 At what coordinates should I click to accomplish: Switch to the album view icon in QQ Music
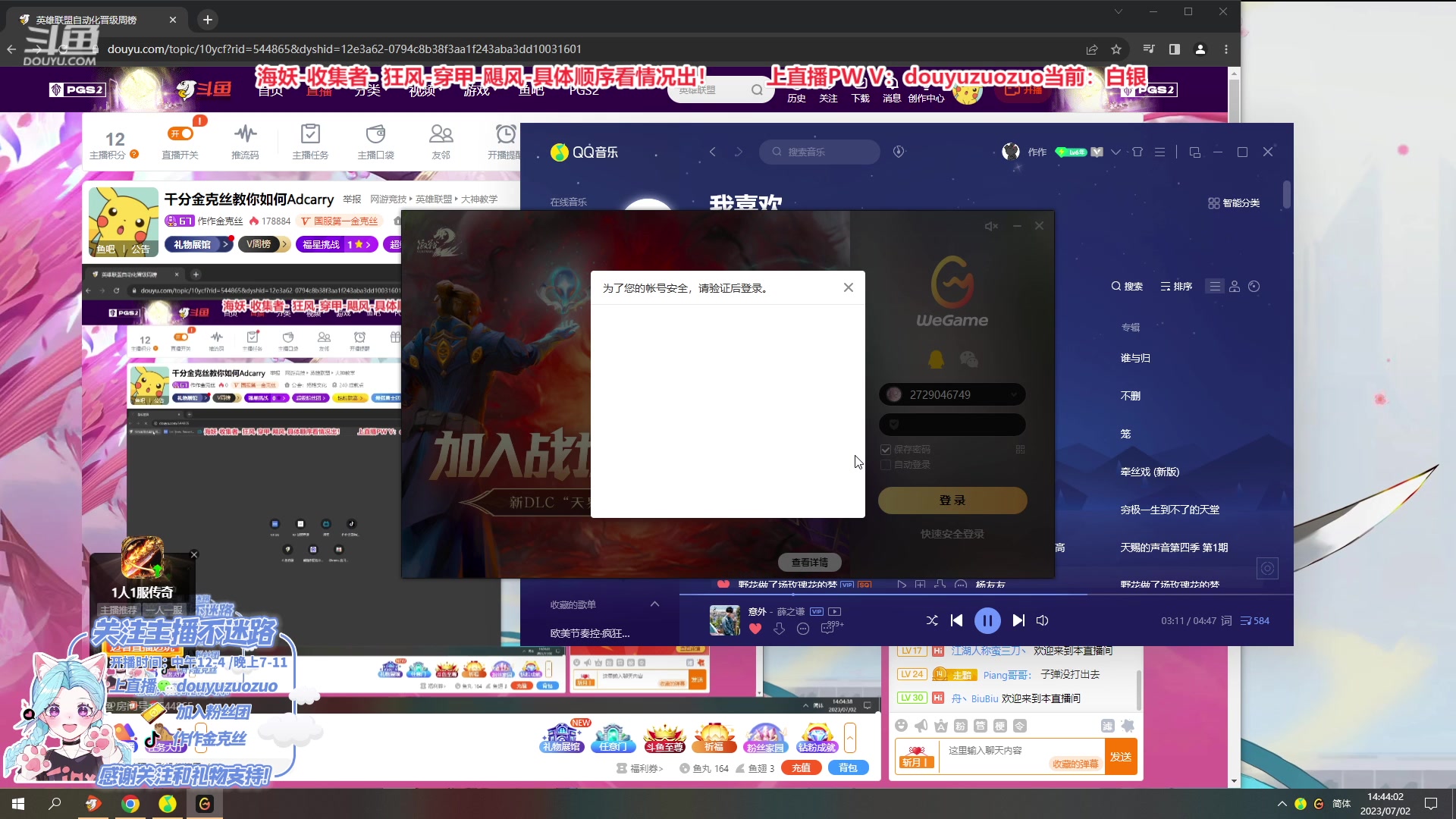point(1254,287)
